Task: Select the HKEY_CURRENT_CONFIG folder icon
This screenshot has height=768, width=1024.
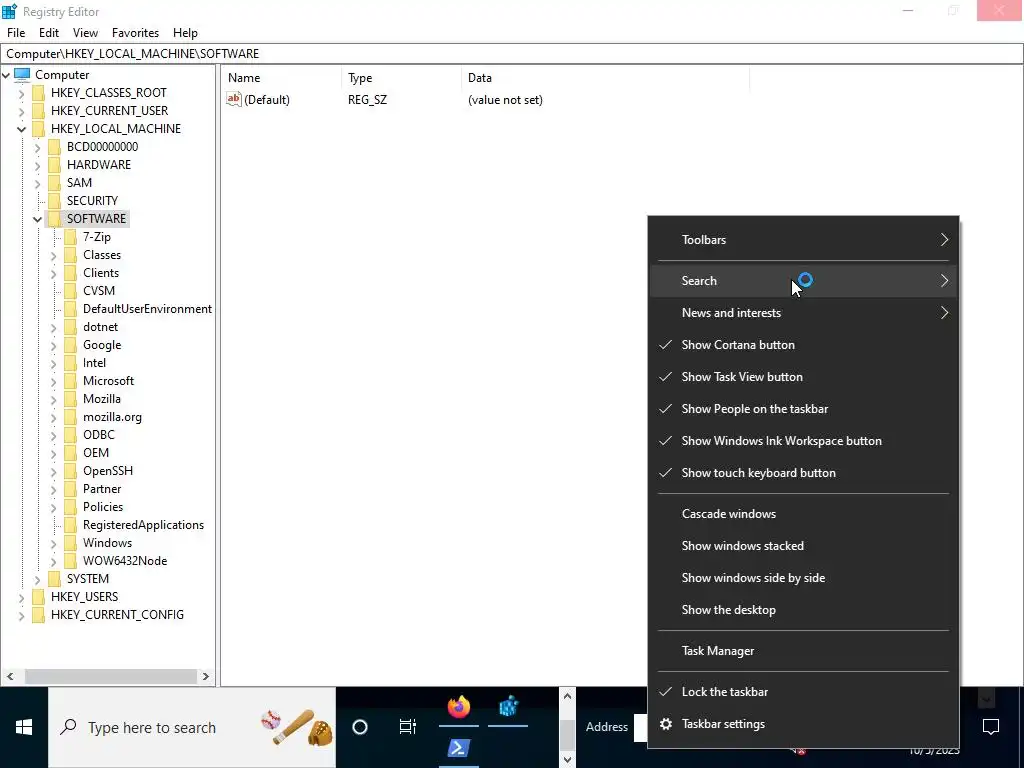Action: [x=39, y=615]
